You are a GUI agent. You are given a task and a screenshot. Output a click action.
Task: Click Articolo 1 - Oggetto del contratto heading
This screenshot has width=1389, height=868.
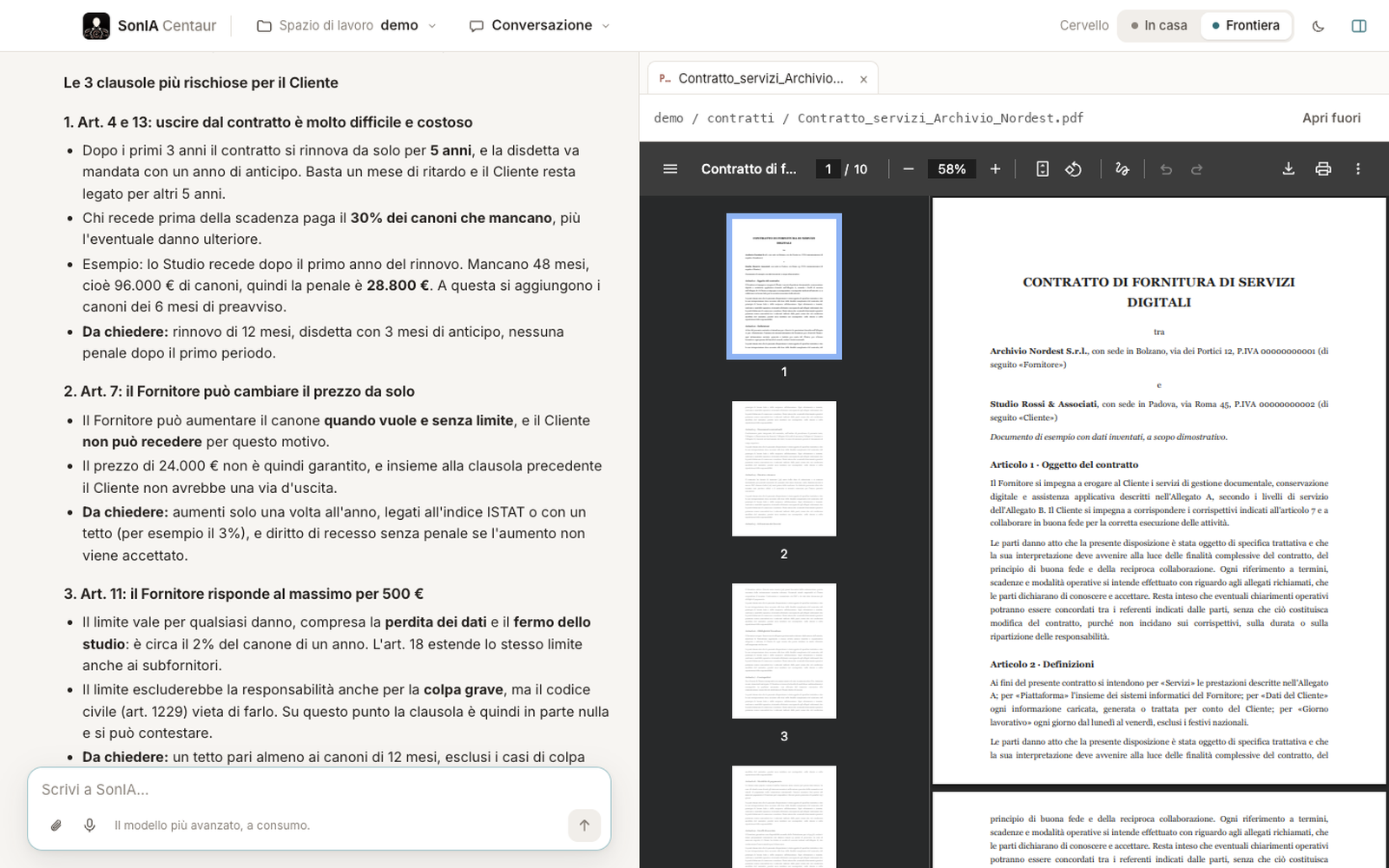coord(1063,465)
